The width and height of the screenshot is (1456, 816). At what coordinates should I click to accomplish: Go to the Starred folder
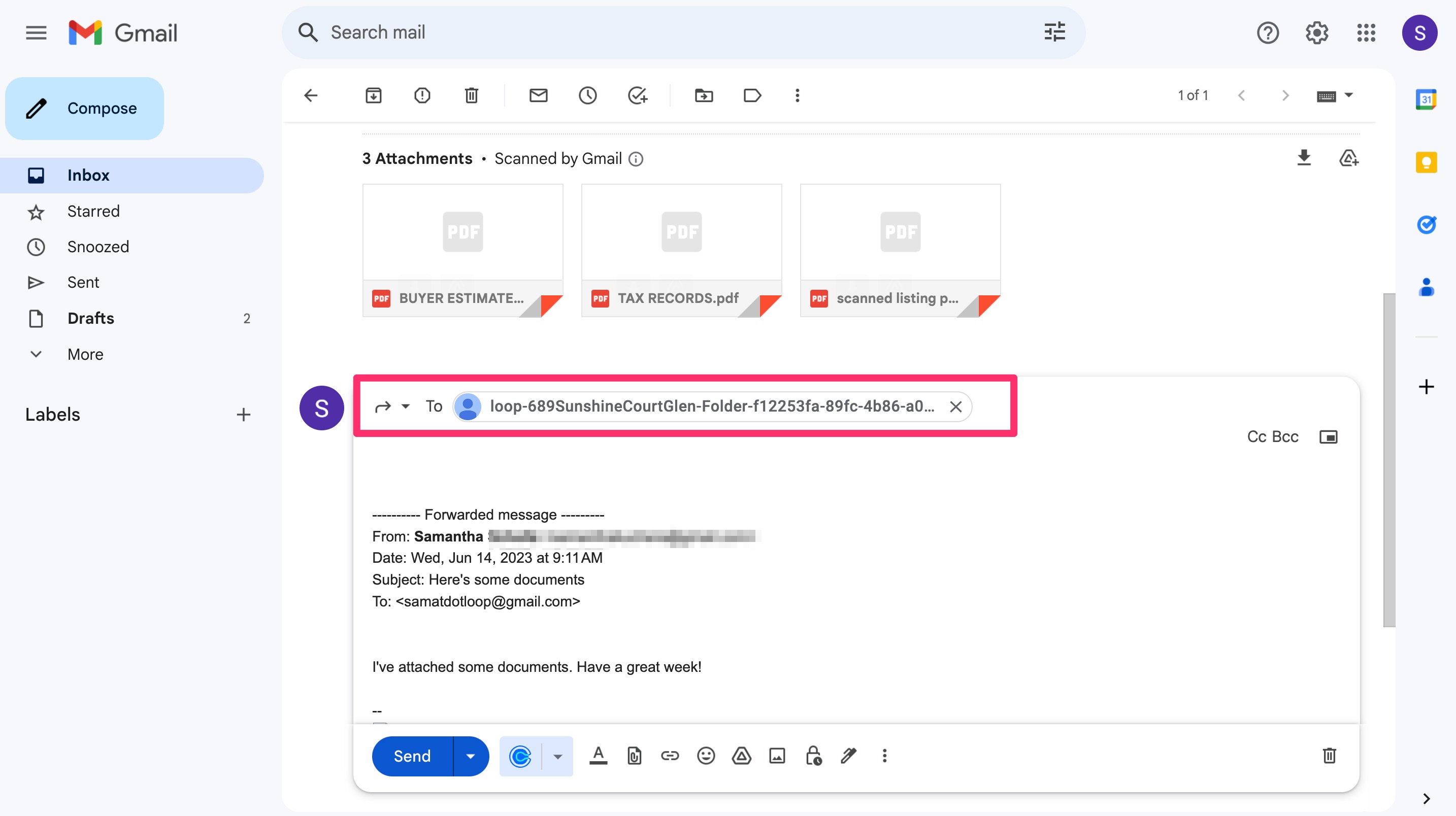pos(93,211)
